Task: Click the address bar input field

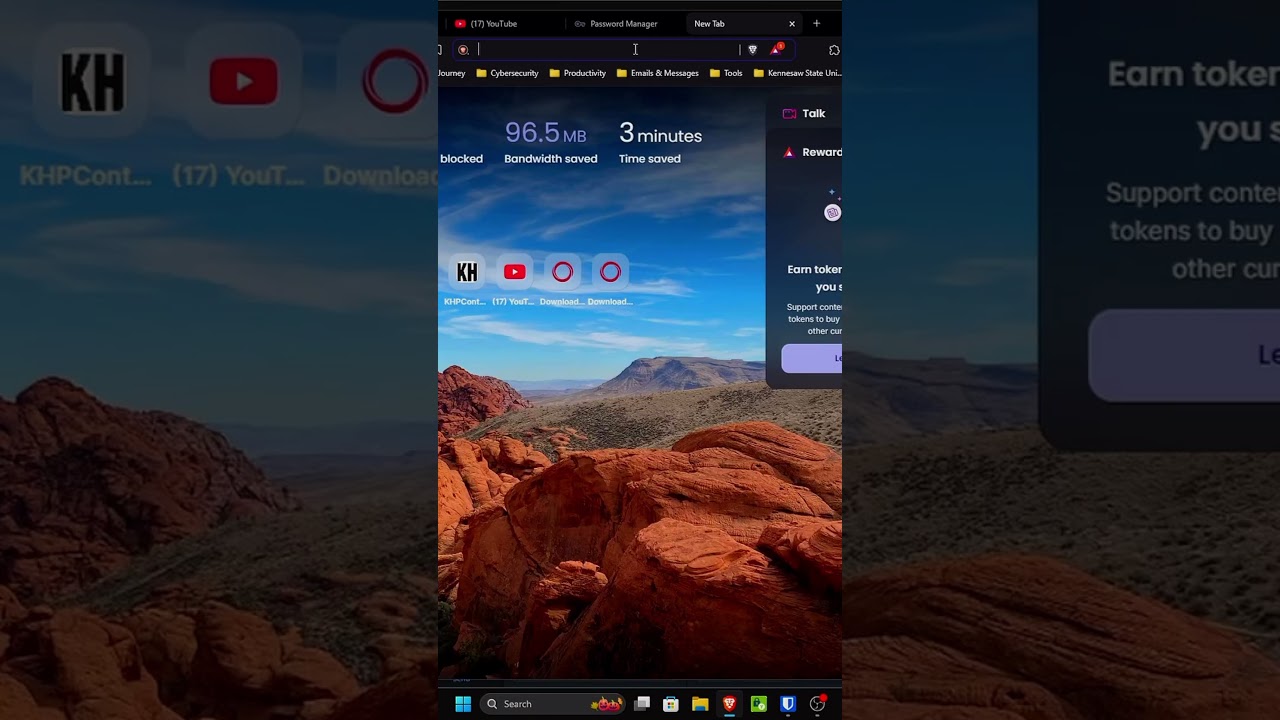Action: pos(607,49)
